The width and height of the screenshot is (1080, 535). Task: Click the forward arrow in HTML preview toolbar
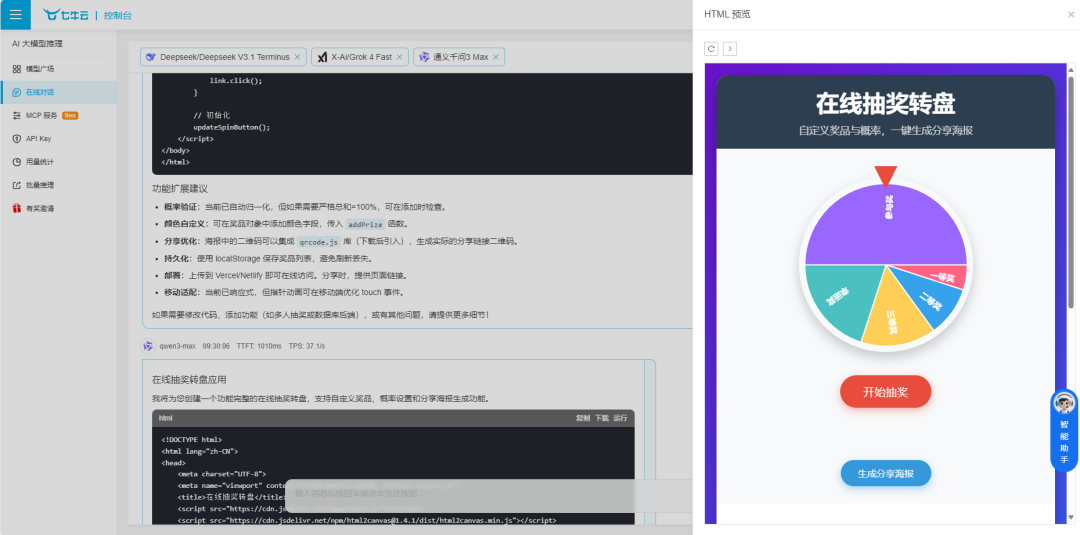pos(729,48)
